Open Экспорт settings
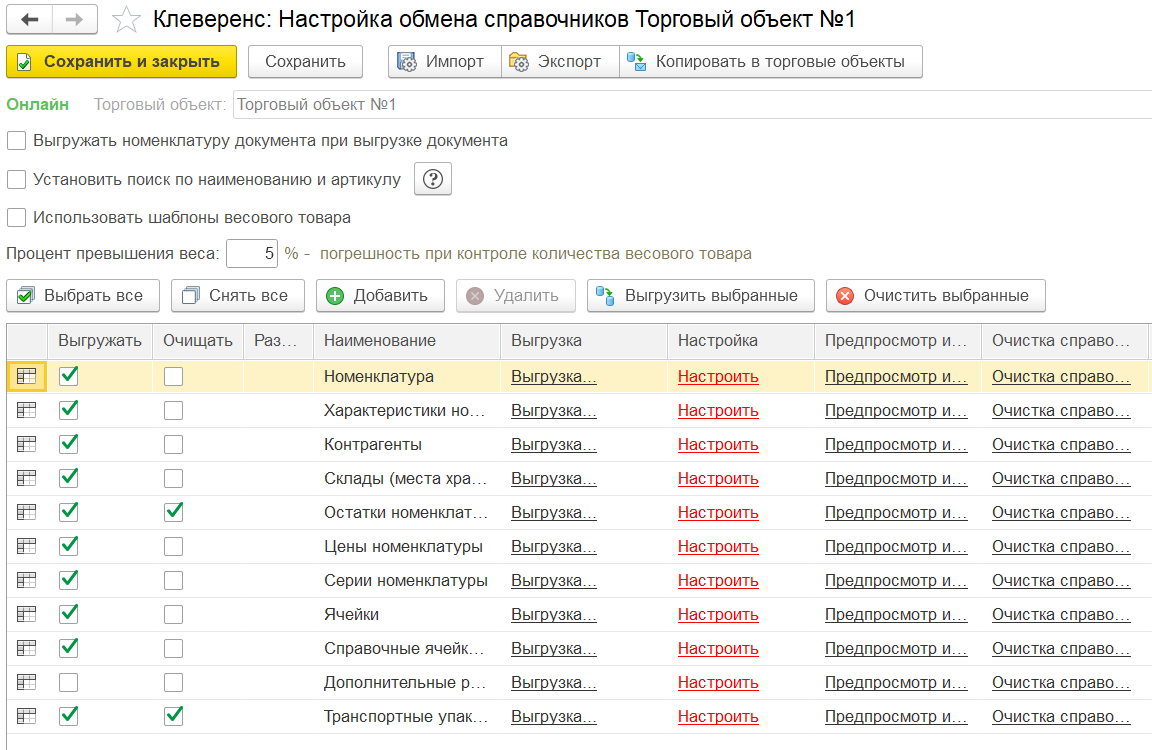Image resolution: width=1152 pixels, height=750 pixels. [x=560, y=62]
